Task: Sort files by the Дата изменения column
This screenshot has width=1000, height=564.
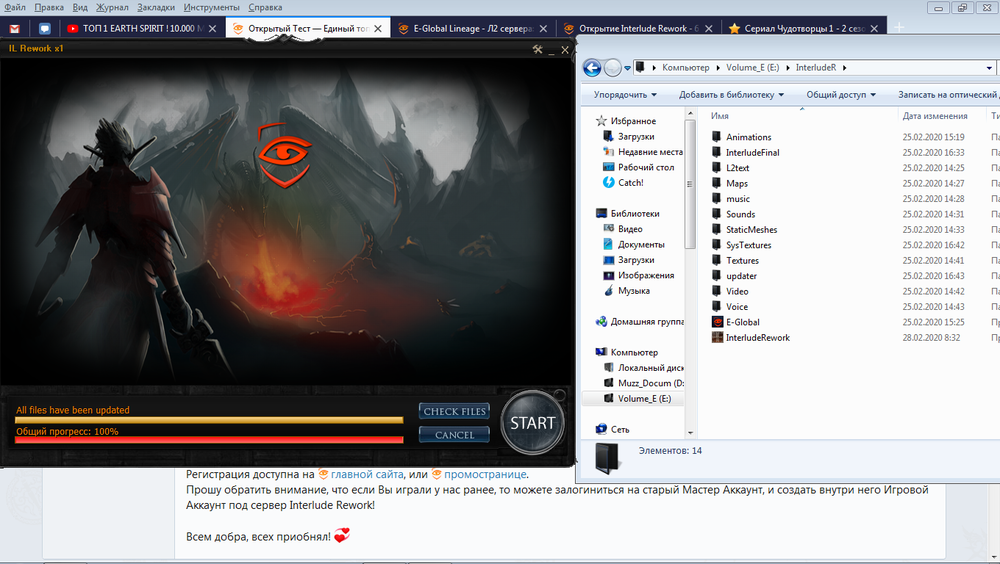Action: click(x=932, y=116)
